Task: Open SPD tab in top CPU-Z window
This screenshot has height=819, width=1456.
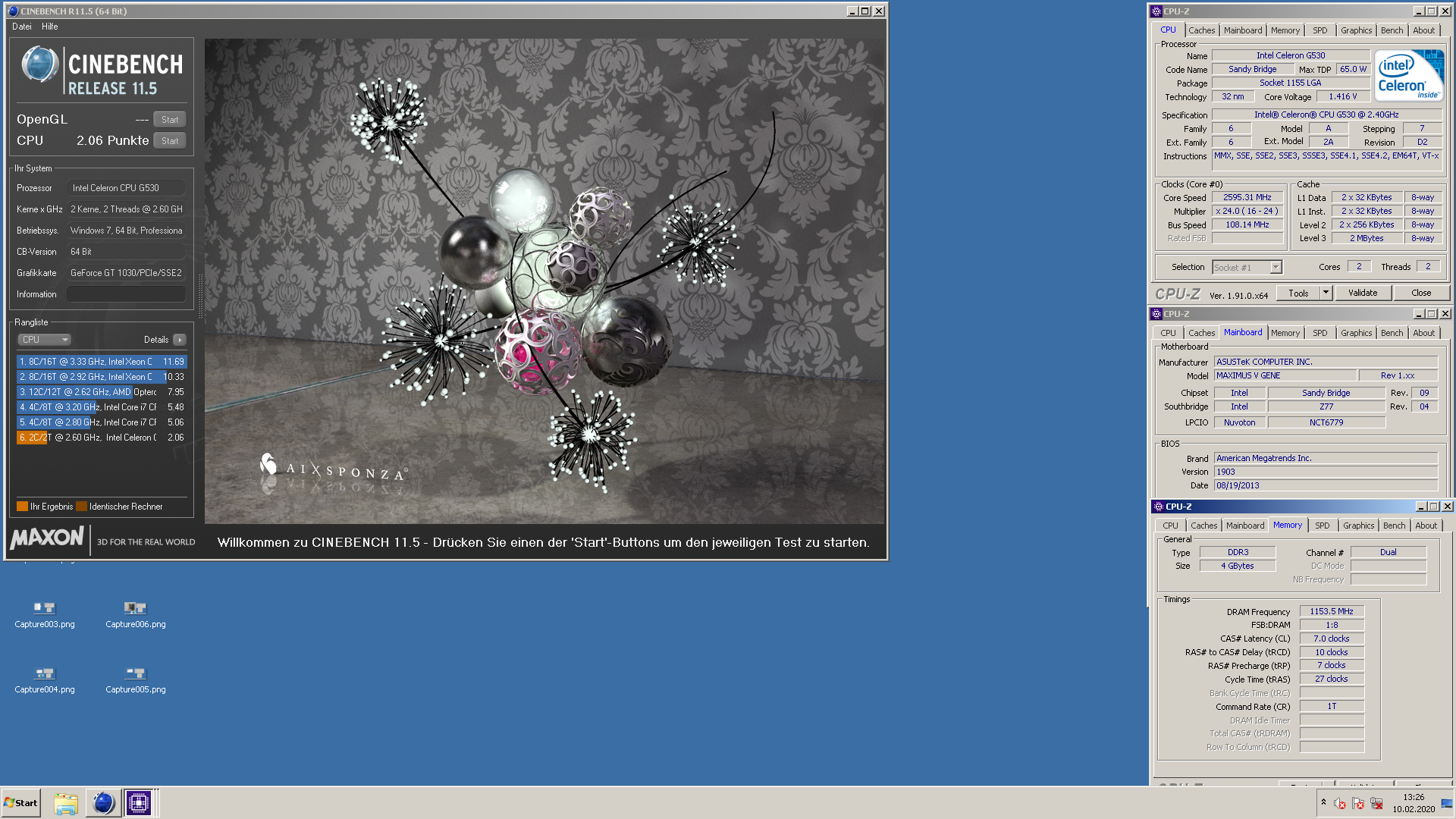Action: (x=1320, y=30)
